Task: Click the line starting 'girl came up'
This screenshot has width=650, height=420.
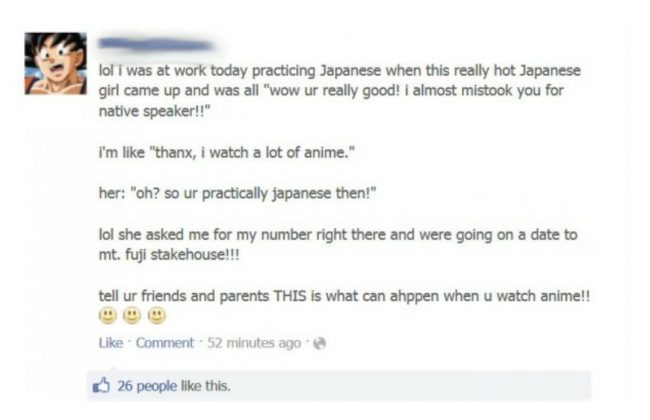Action: coord(331,91)
